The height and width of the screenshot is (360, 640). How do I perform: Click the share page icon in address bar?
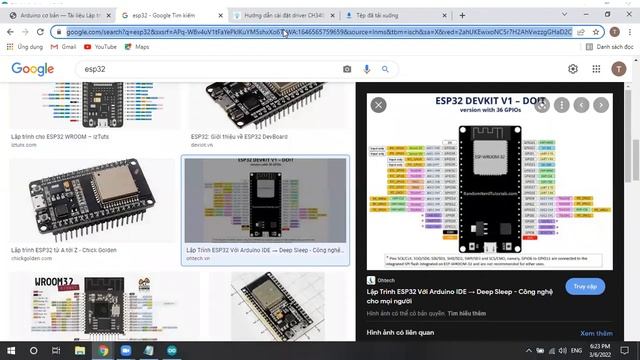pyautogui.click(x=581, y=32)
